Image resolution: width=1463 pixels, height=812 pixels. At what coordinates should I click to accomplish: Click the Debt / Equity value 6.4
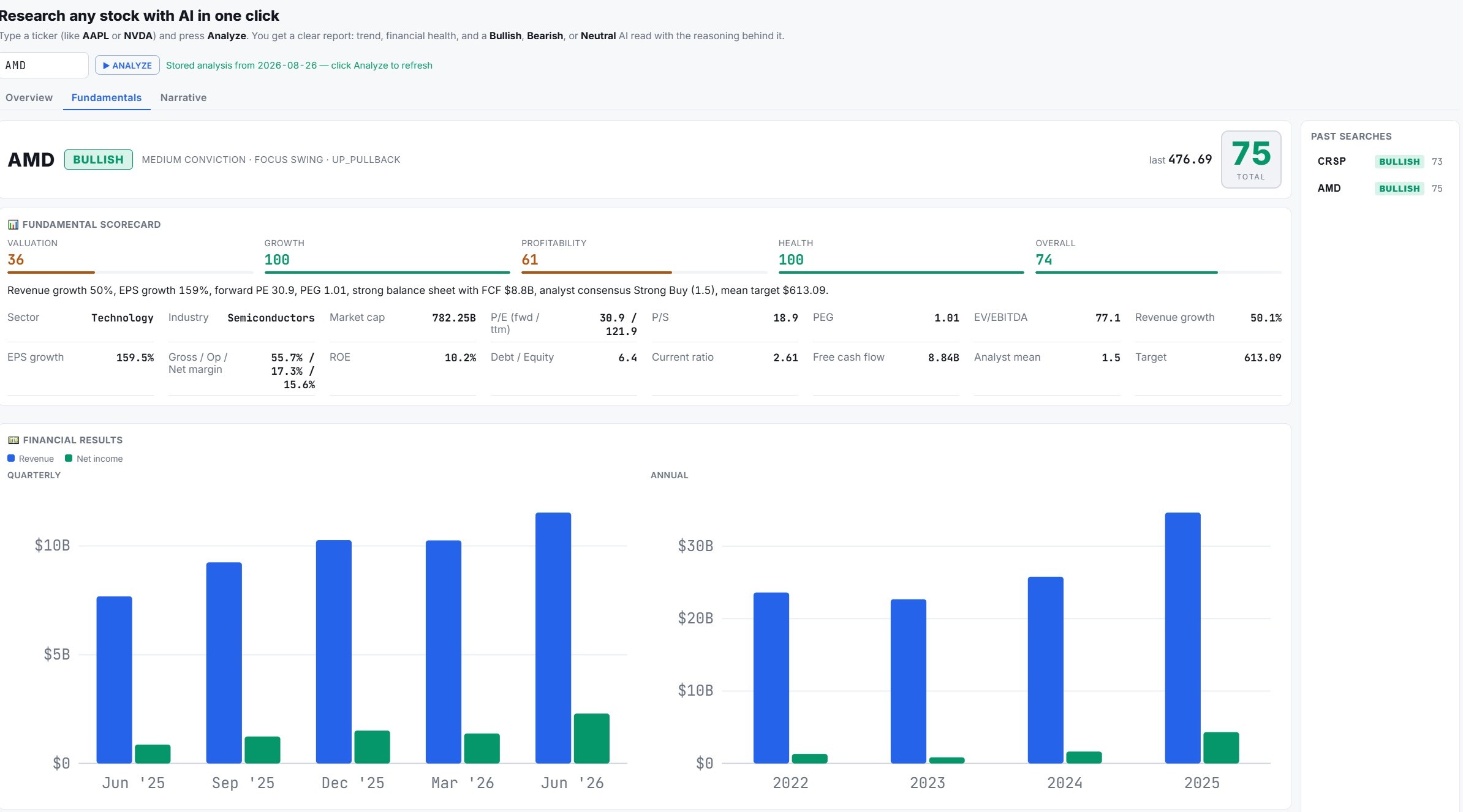tap(627, 358)
